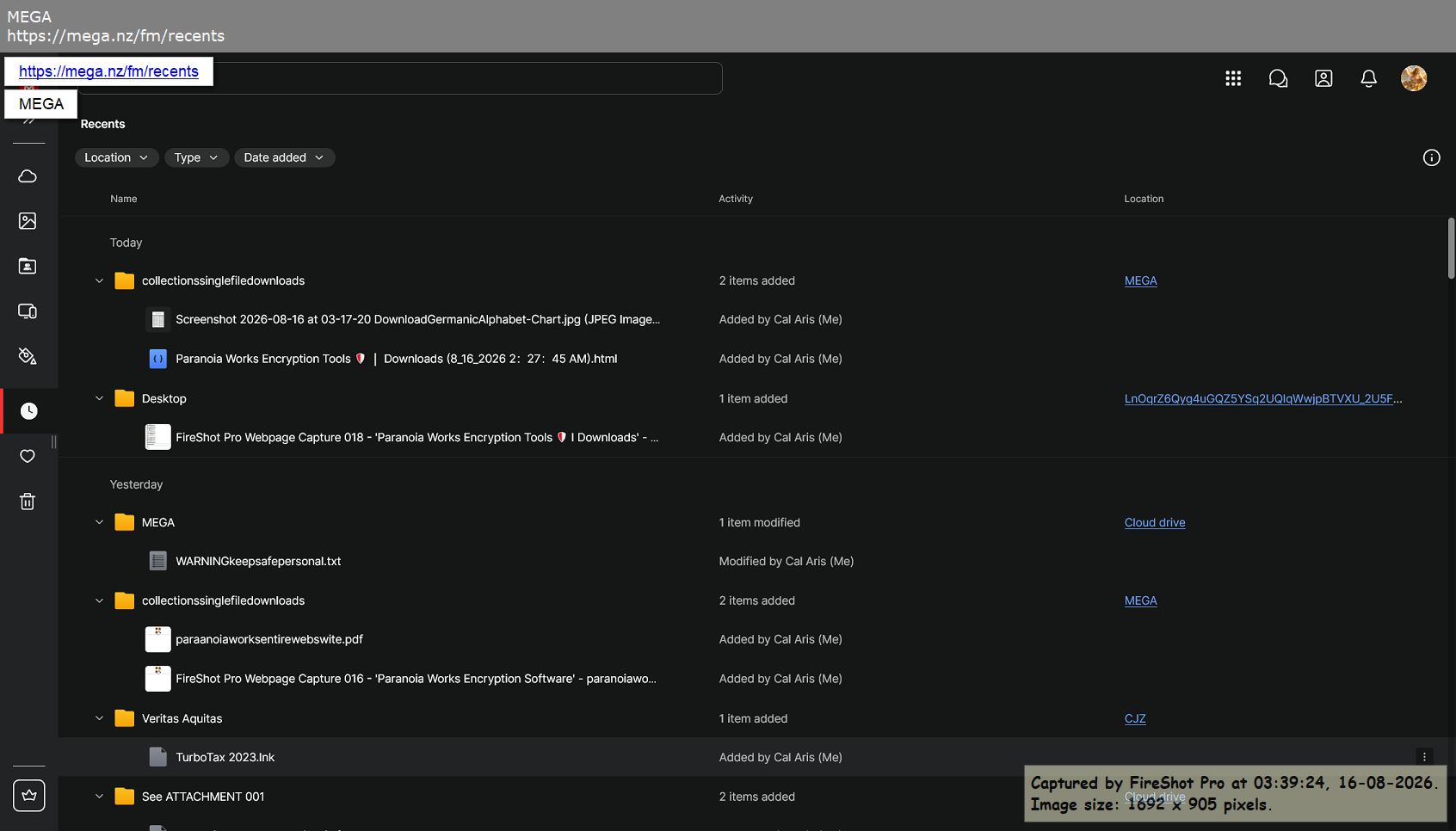Open the Devices sidebar icon
The width and height of the screenshot is (1456, 831).
point(28,311)
